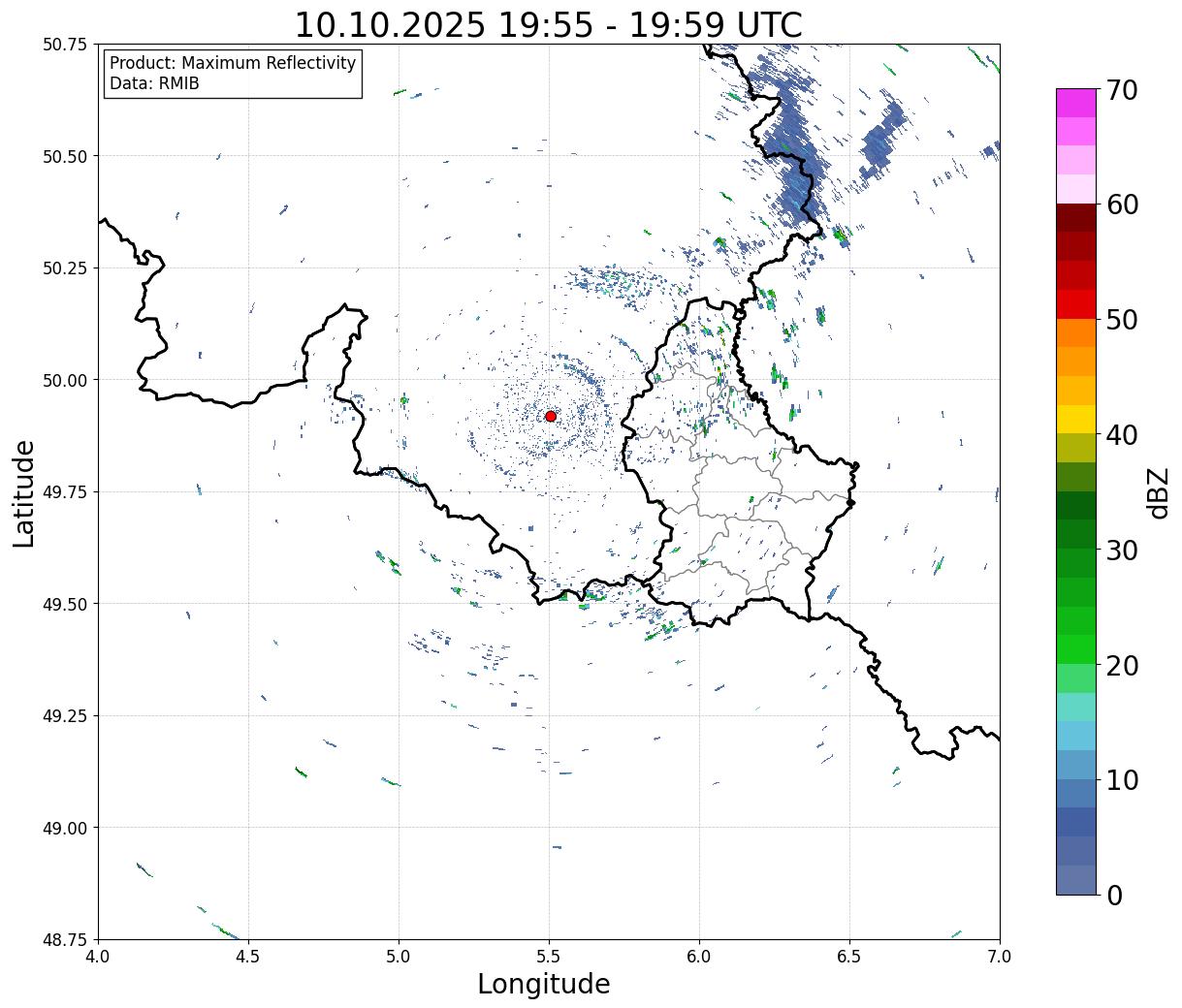This screenshot has height=1008, width=1182.
Task: Click the colorbar tick label '20'
Action: pos(1121,666)
